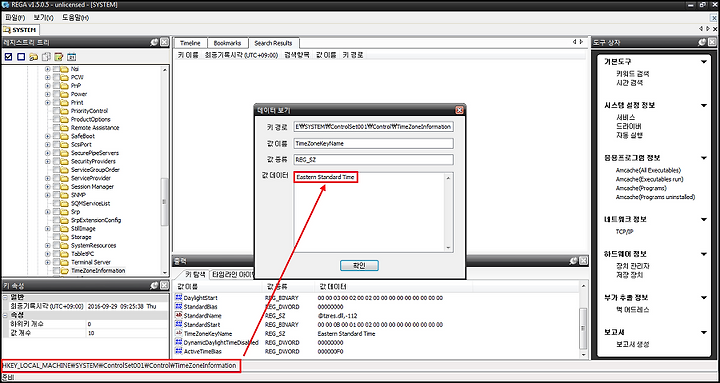Click the check-all icon in registry tree toolbar

pos(8,57)
